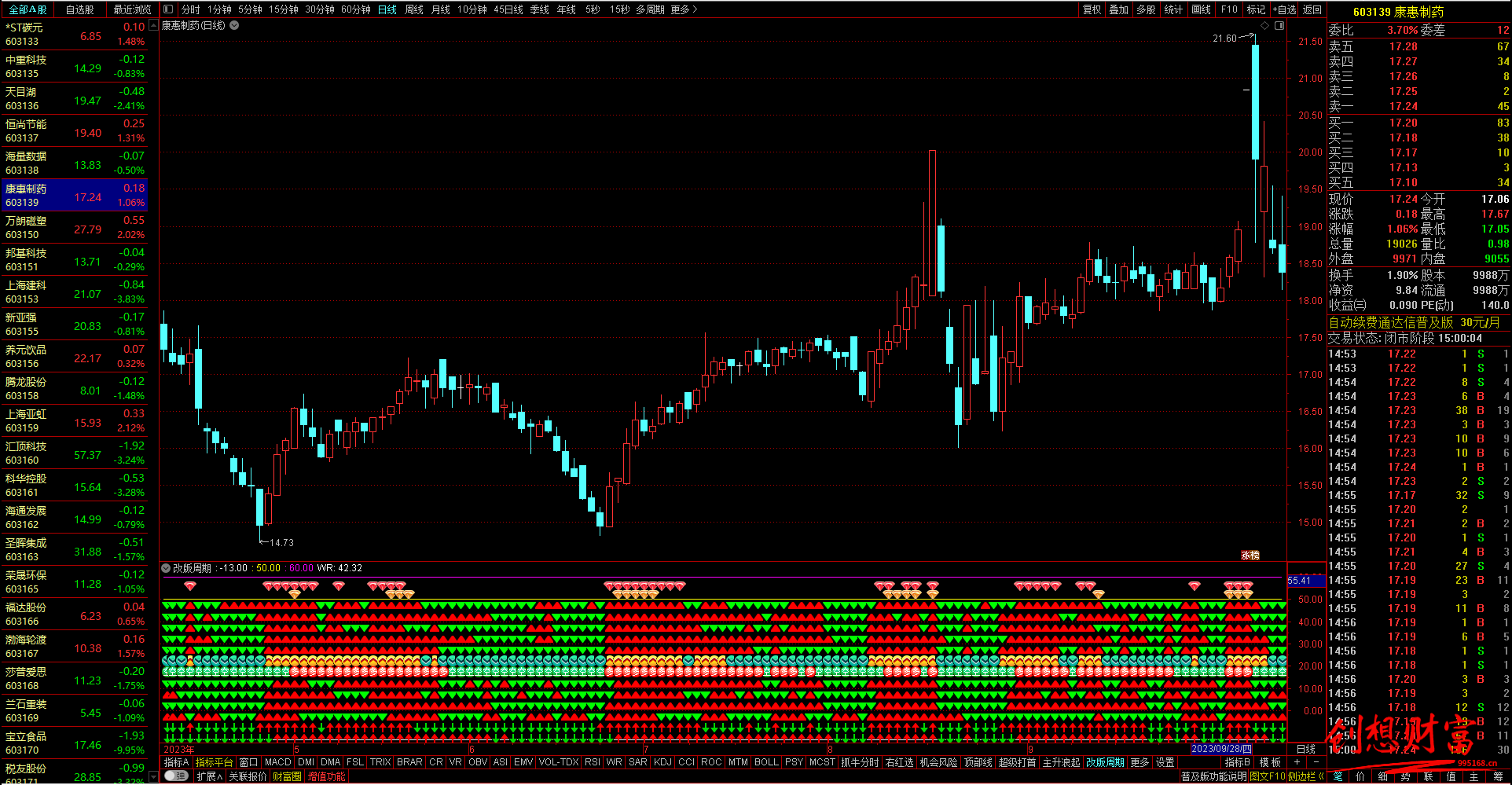Click the 统计 statistics button
The height and width of the screenshot is (785, 1512).
click(x=1173, y=9)
